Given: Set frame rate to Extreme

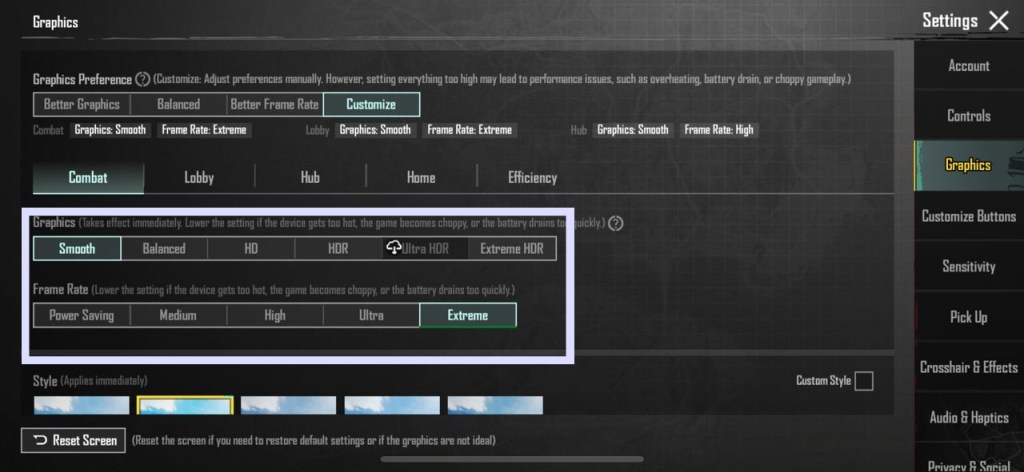Looking at the screenshot, I should [468, 315].
